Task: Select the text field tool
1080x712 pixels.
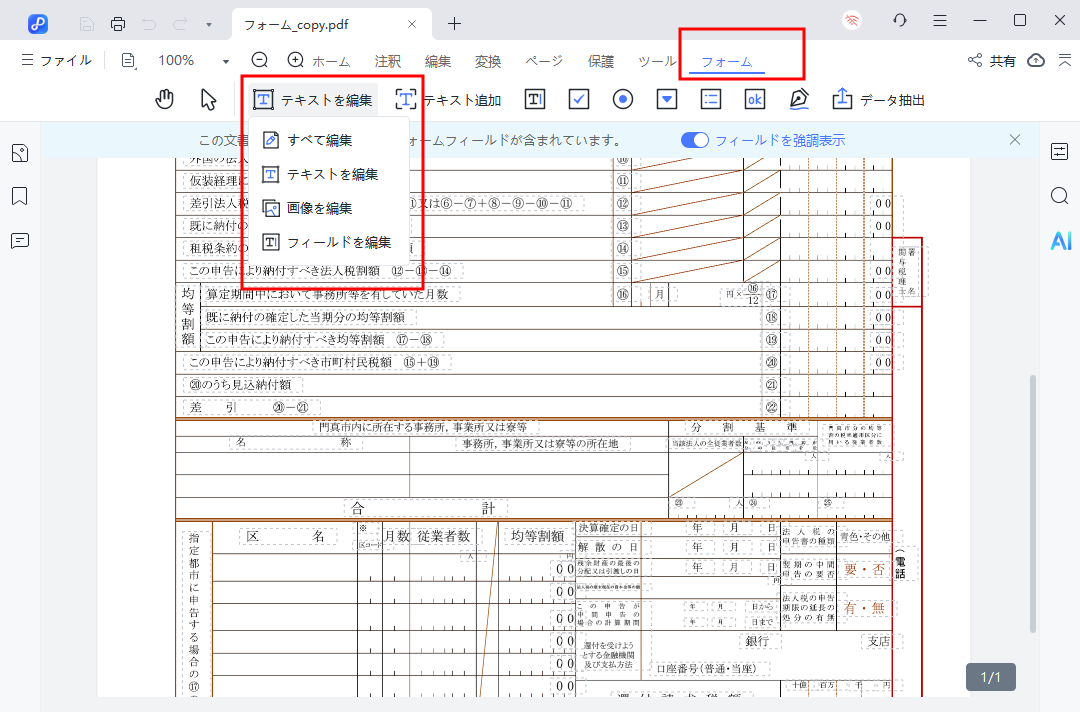Action: tap(536, 98)
